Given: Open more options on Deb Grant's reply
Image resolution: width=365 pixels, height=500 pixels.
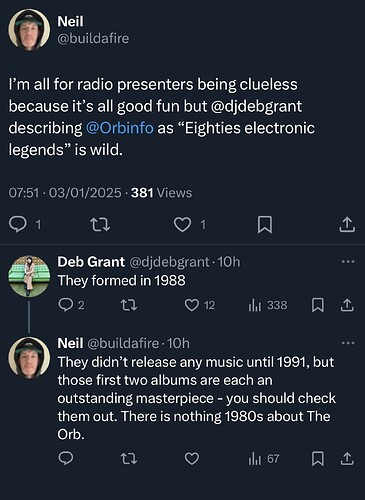Looking at the screenshot, I should tap(348, 262).
